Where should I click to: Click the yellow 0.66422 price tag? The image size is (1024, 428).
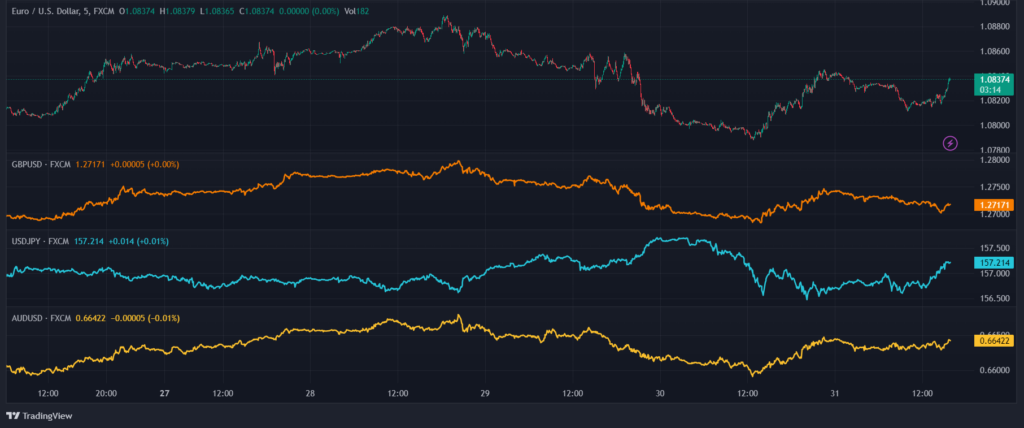point(990,341)
